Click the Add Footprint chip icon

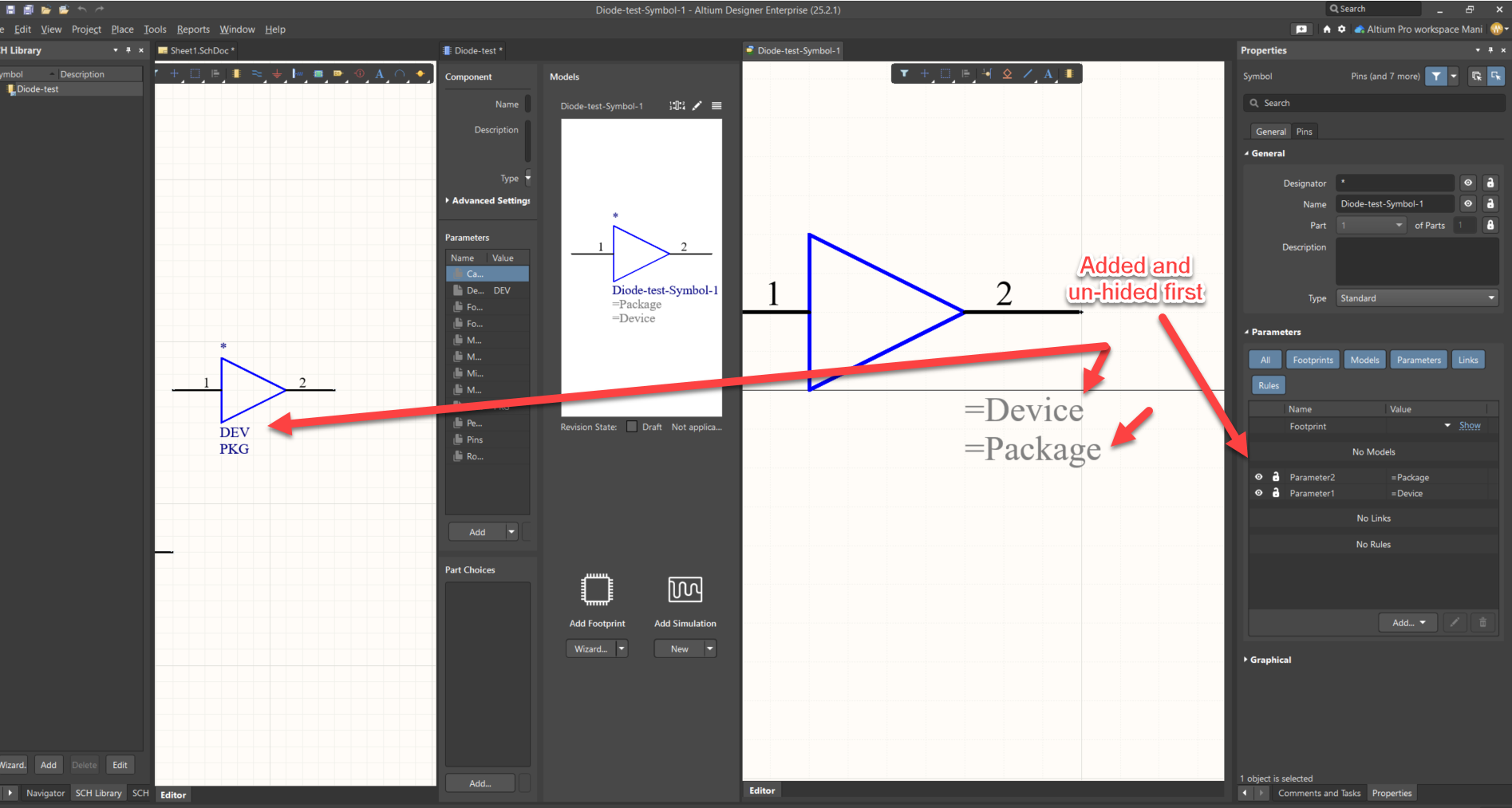tap(597, 589)
